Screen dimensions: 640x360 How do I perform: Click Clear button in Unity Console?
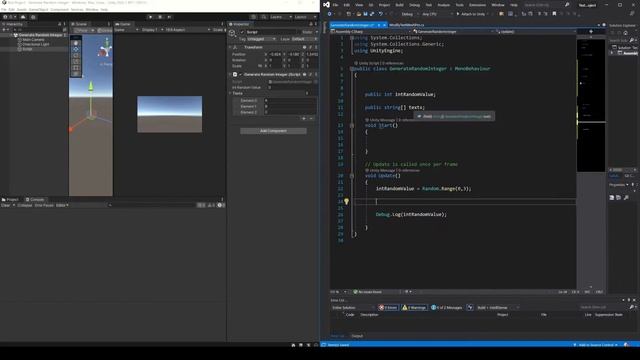point(5,205)
